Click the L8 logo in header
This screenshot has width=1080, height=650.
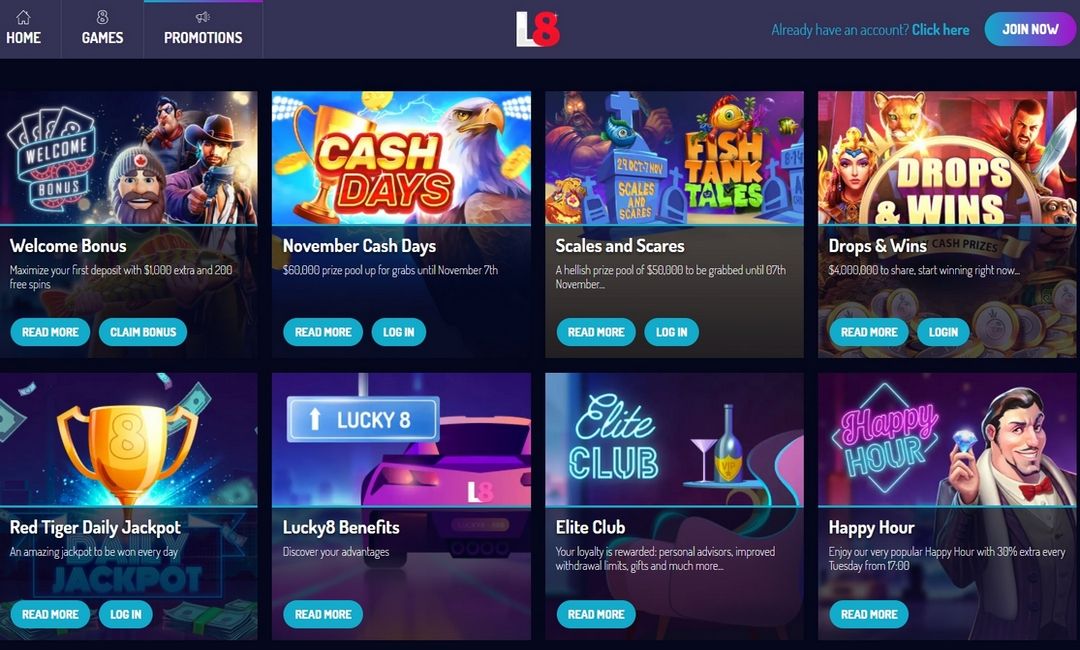pos(538,30)
